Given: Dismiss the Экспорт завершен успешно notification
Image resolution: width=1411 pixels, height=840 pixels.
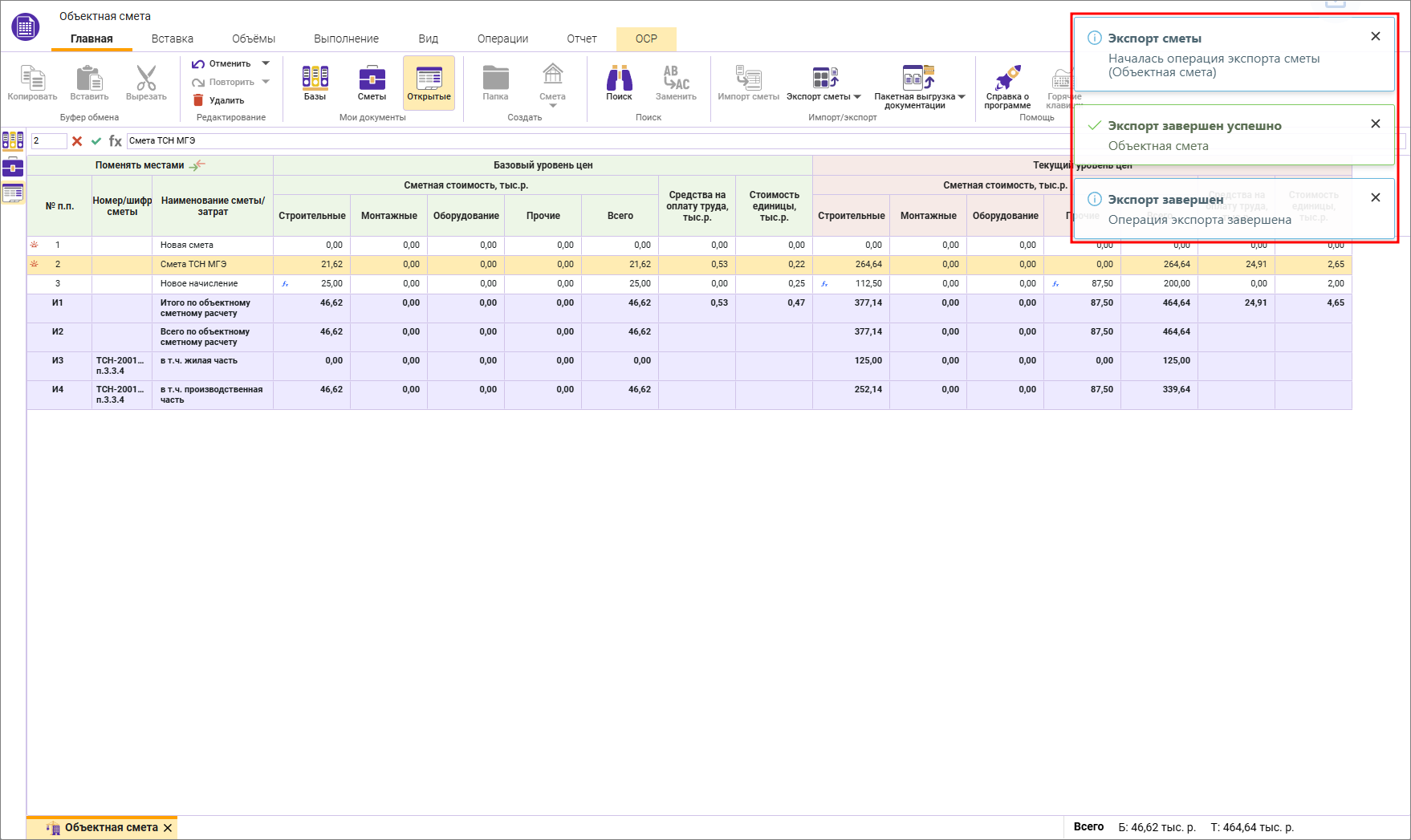Looking at the screenshot, I should click(1375, 124).
